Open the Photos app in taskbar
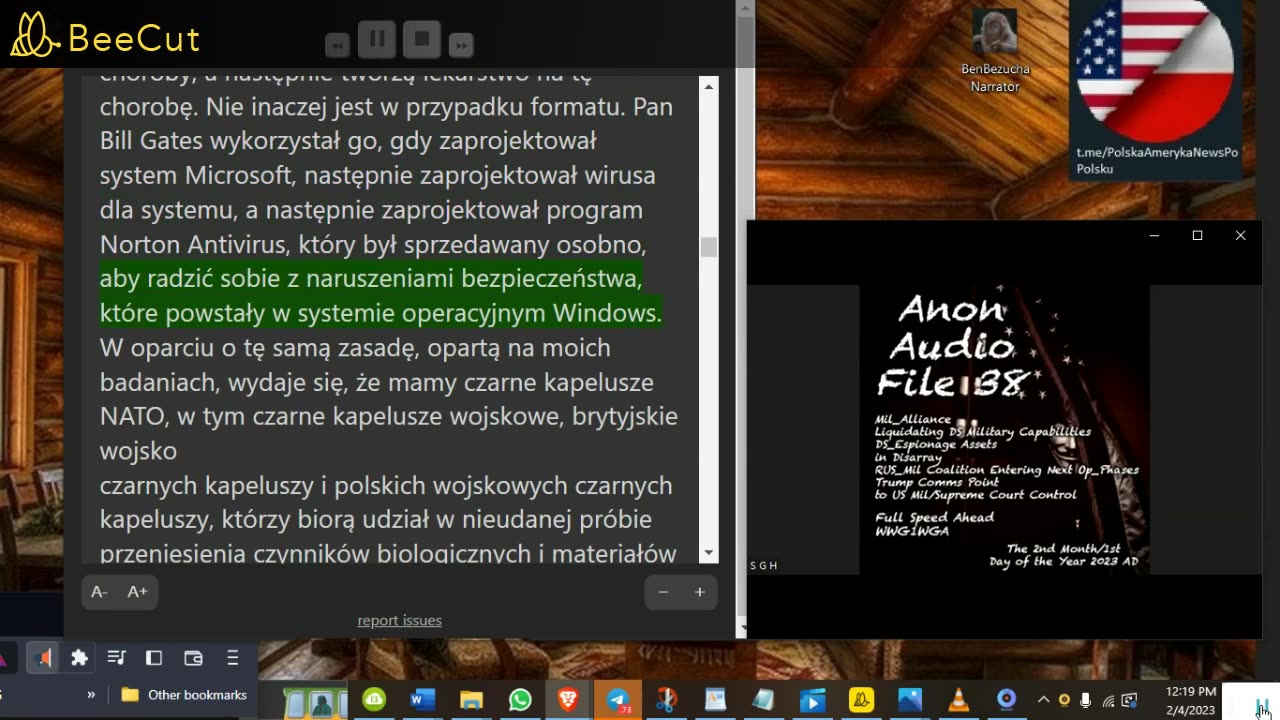Viewport: 1280px width, 720px height. (x=910, y=700)
